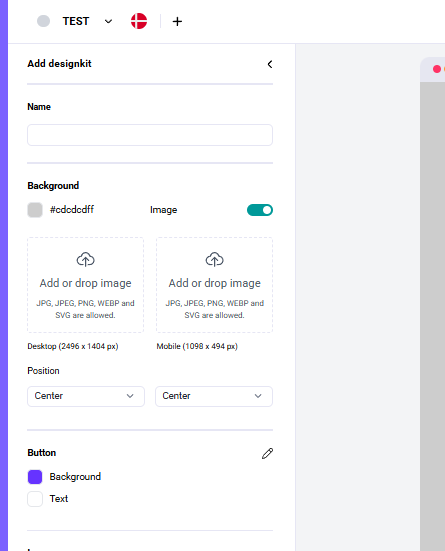445x551 pixels.
Task: Add or drop Desktop background image
Action: 85,285
